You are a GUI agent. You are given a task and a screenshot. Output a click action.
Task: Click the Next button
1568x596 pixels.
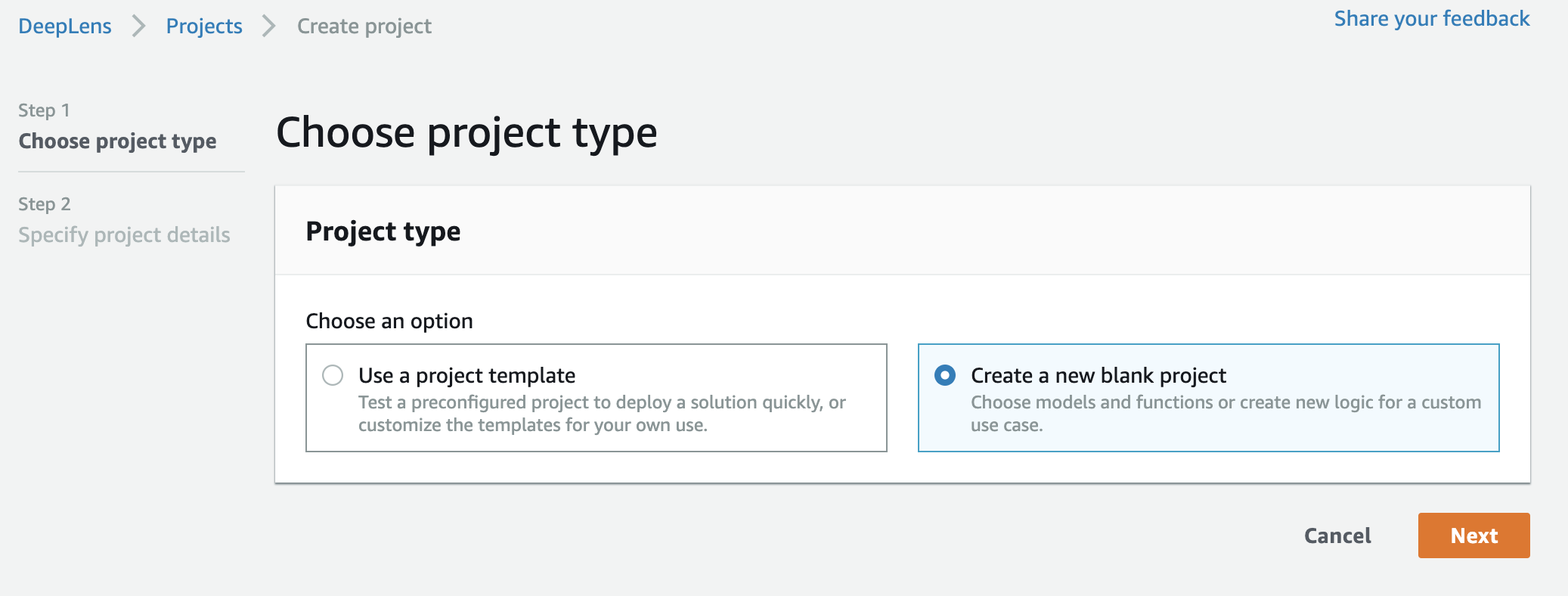[1473, 535]
